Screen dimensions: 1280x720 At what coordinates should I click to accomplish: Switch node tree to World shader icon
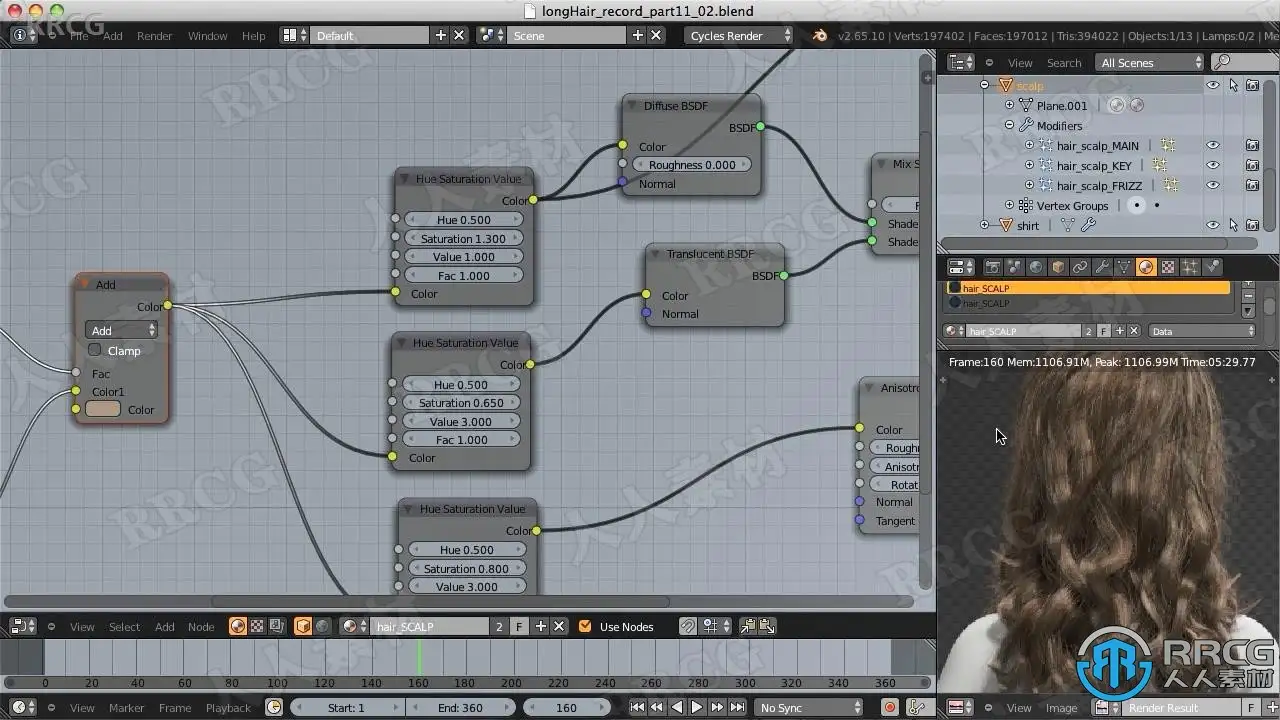click(x=322, y=626)
